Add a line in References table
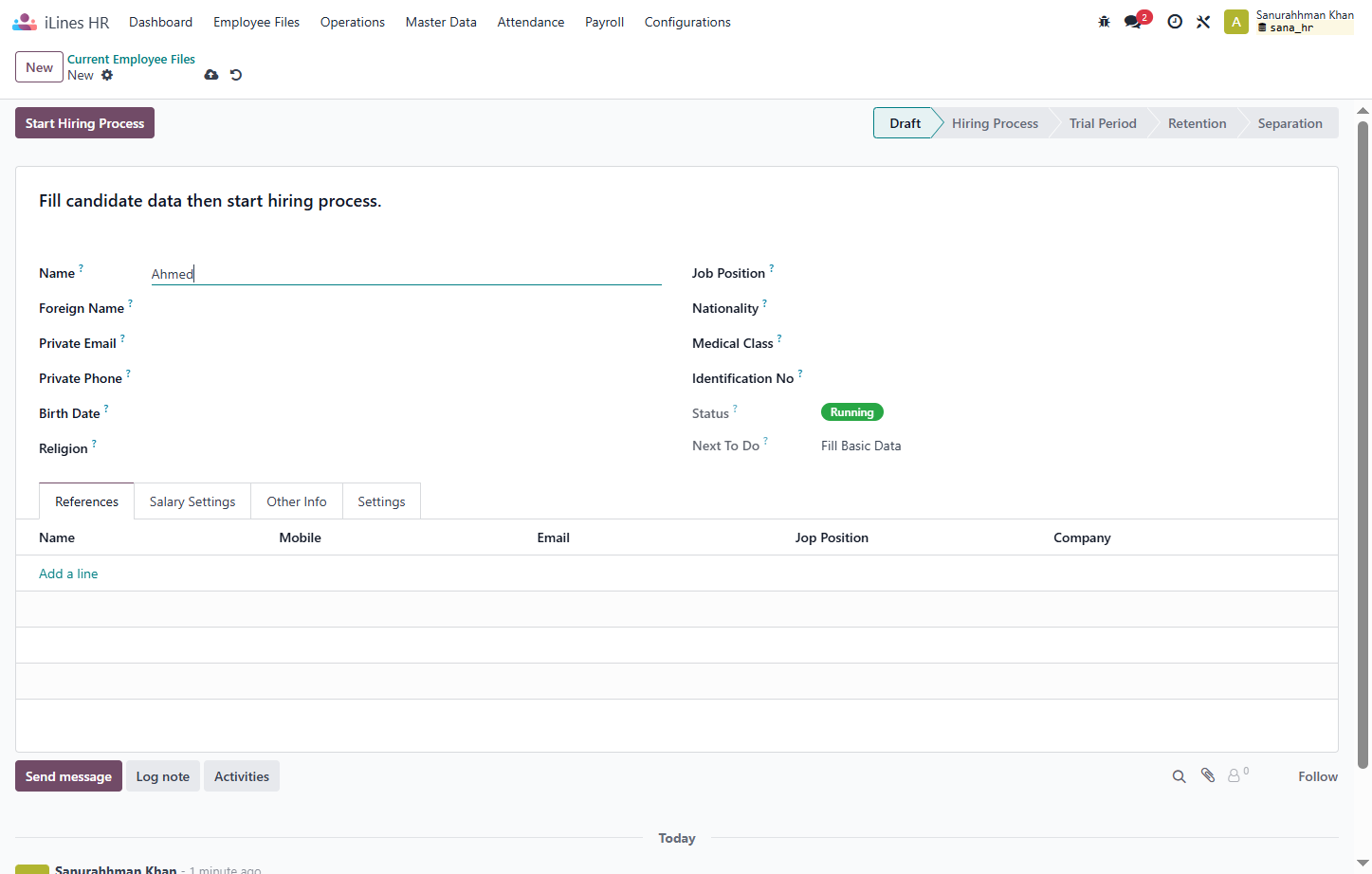This screenshot has height=874, width=1372. coord(68,574)
